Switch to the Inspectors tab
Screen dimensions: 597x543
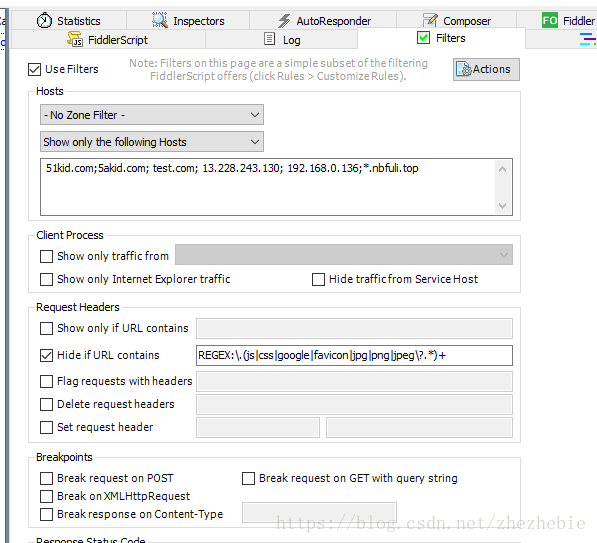coord(188,21)
